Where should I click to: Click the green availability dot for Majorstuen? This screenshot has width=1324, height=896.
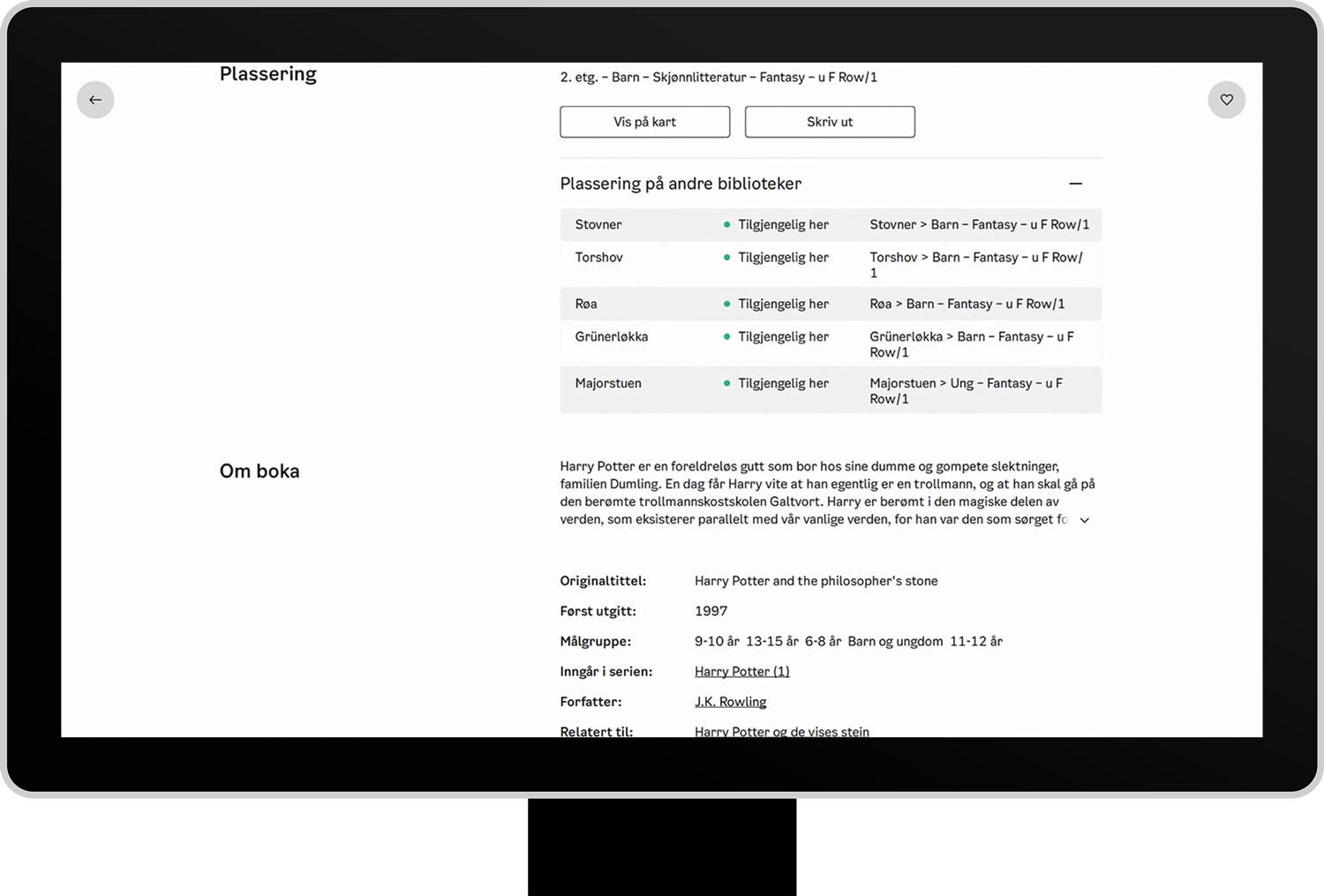coord(726,384)
